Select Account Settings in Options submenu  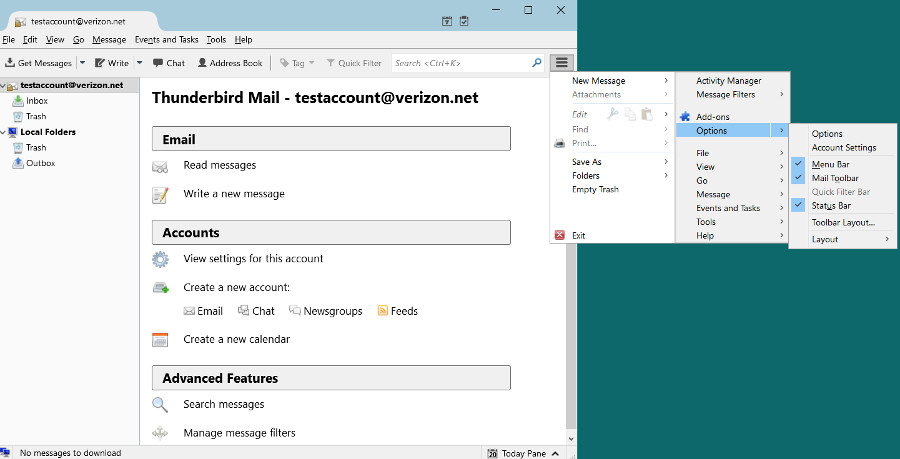tap(842, 147)
